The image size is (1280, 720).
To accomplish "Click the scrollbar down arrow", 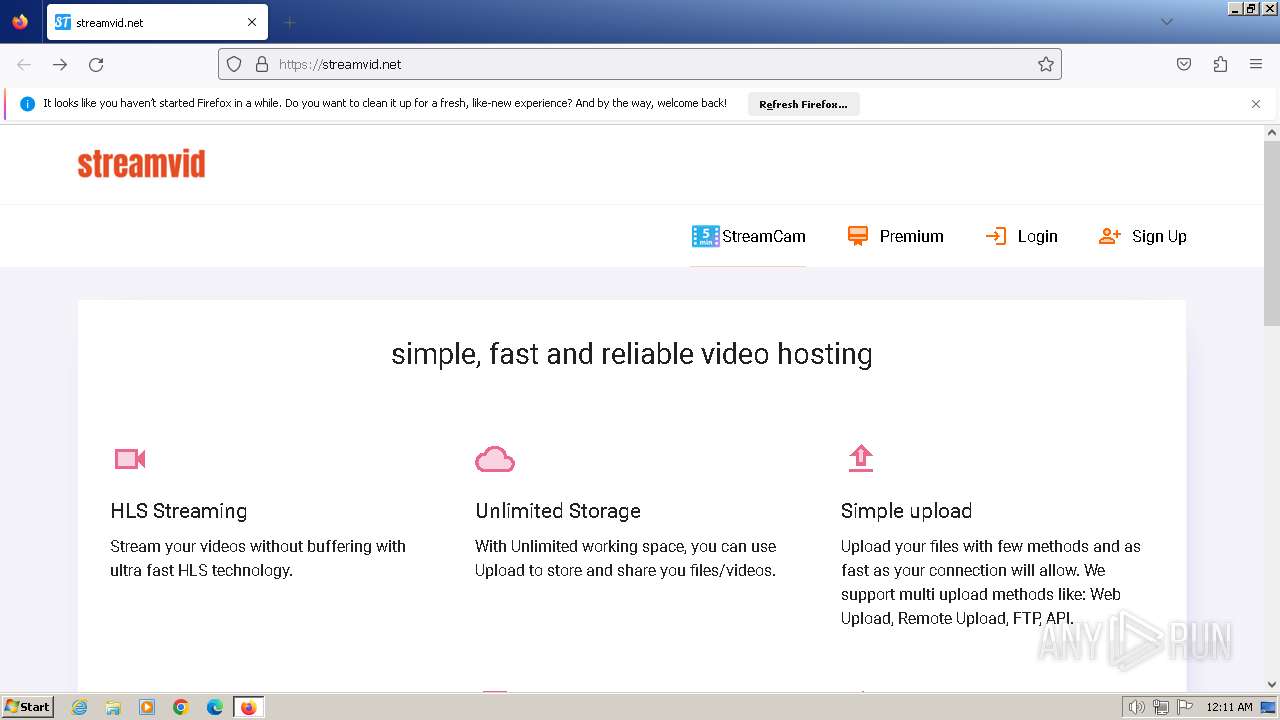I will [x=1272, y=685].
